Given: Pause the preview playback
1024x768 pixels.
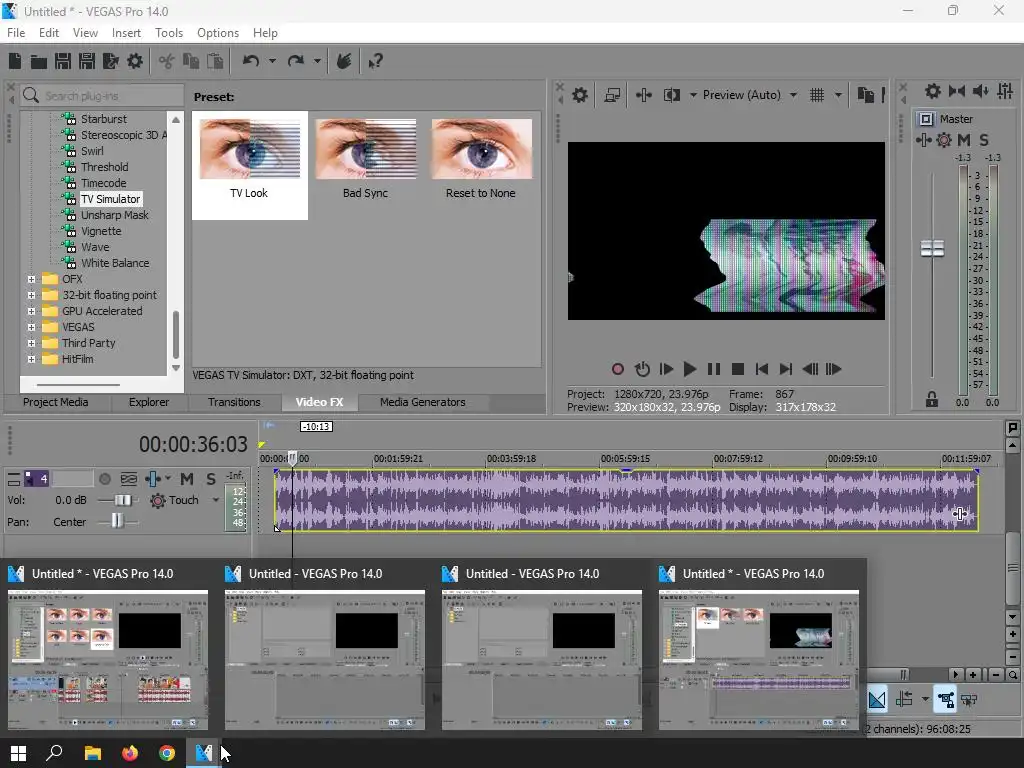Looking at the screenshot, I should point(714,369).
